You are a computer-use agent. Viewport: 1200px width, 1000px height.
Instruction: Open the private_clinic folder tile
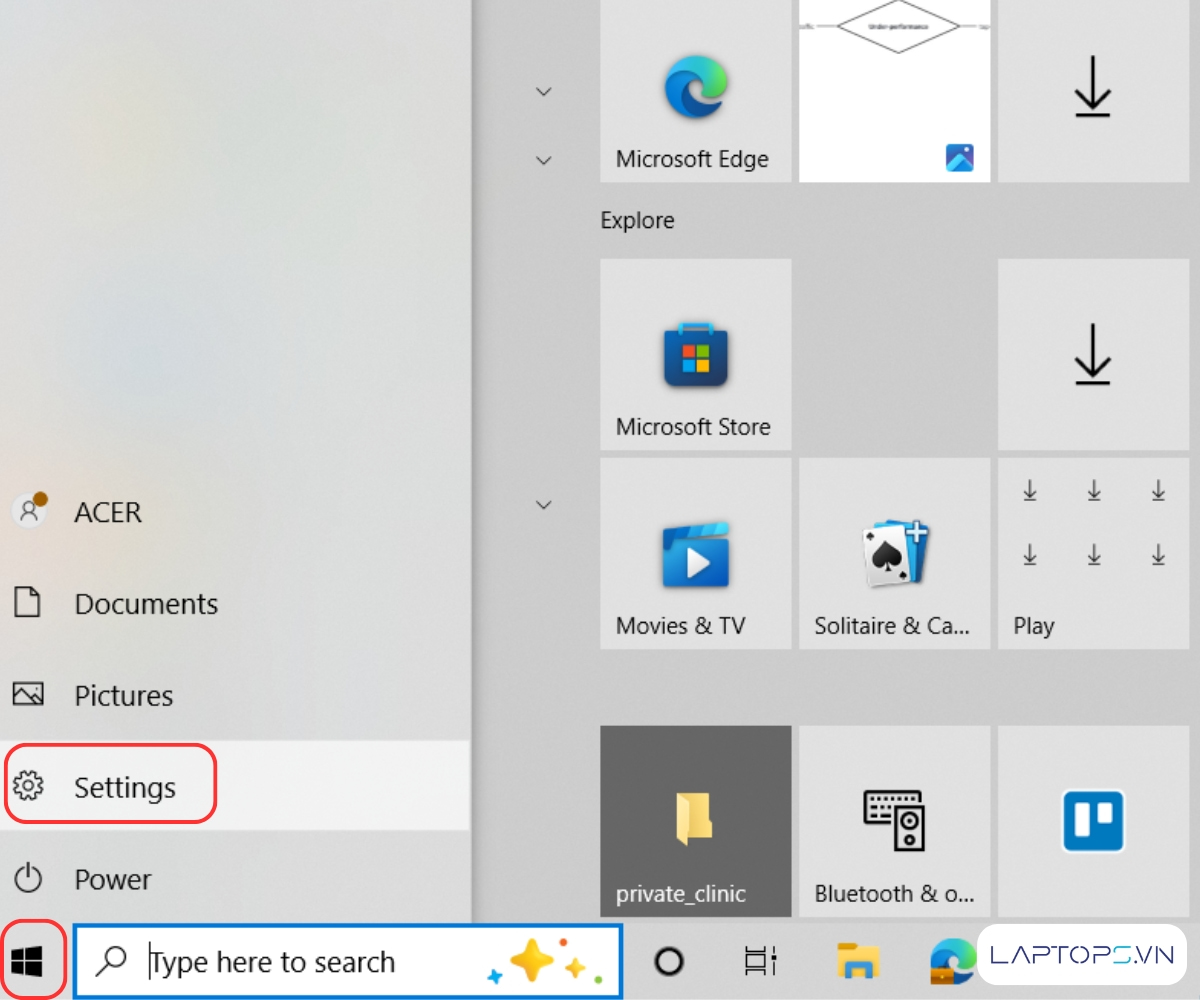(x=695, y=820)
